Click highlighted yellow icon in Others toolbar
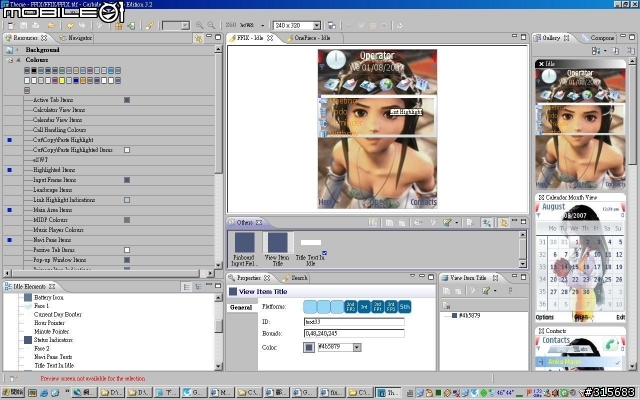Image resolution: width=640 pixels, height=400 pixels. [x=503, y=222]
